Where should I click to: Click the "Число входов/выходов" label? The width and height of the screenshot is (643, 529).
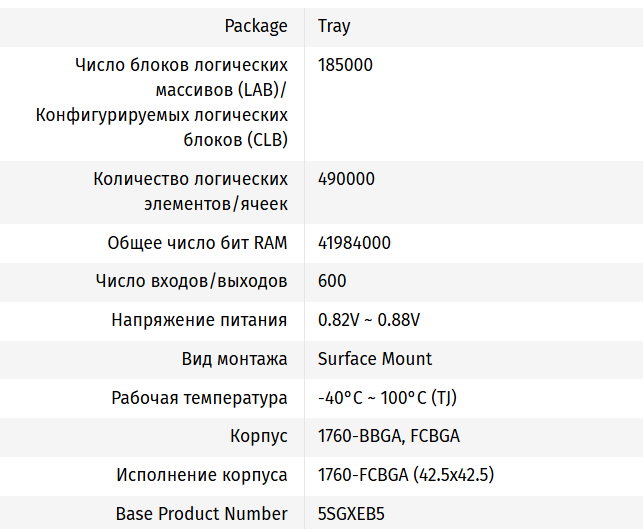(x=191, y=281)
